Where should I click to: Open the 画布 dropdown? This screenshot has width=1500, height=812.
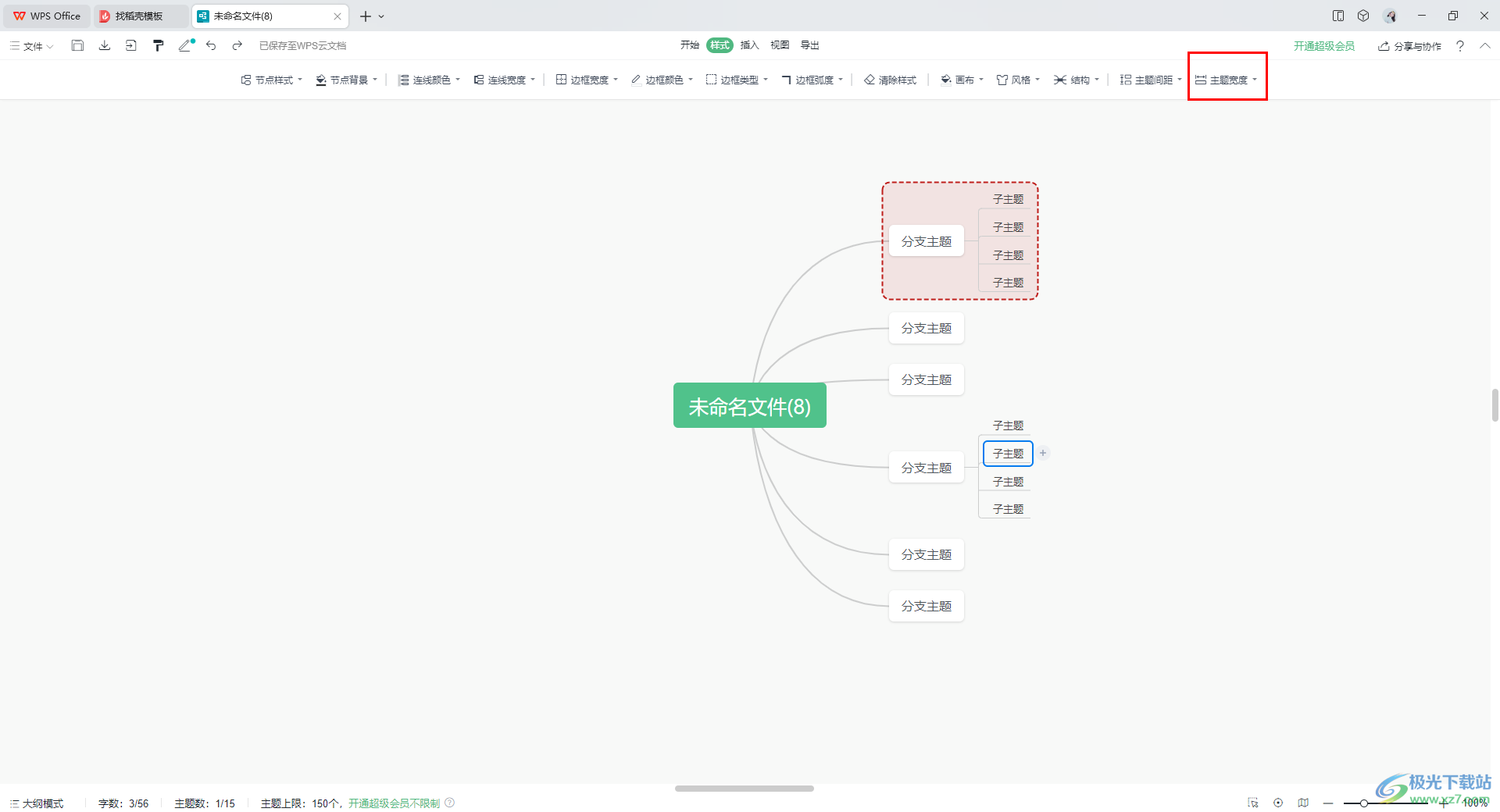click(962, 80)
